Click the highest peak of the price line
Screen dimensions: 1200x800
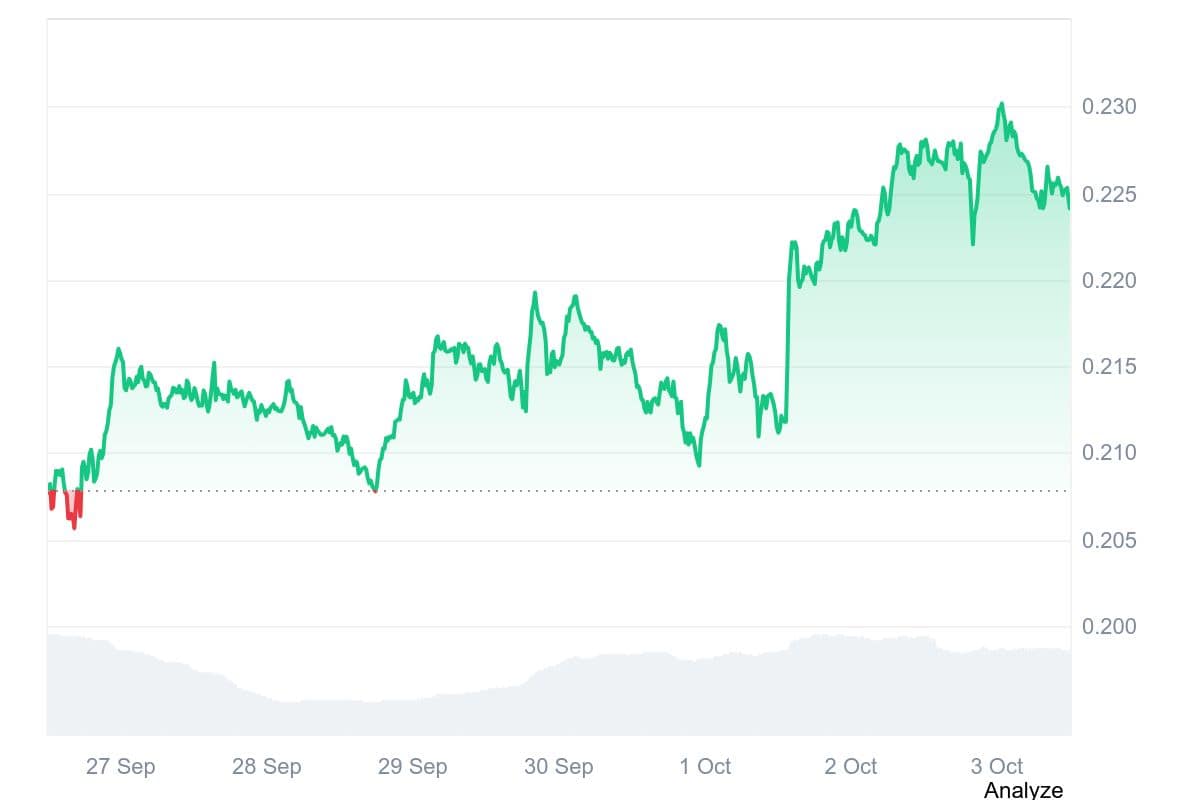pyautogui.click(x=1001, y=104)
